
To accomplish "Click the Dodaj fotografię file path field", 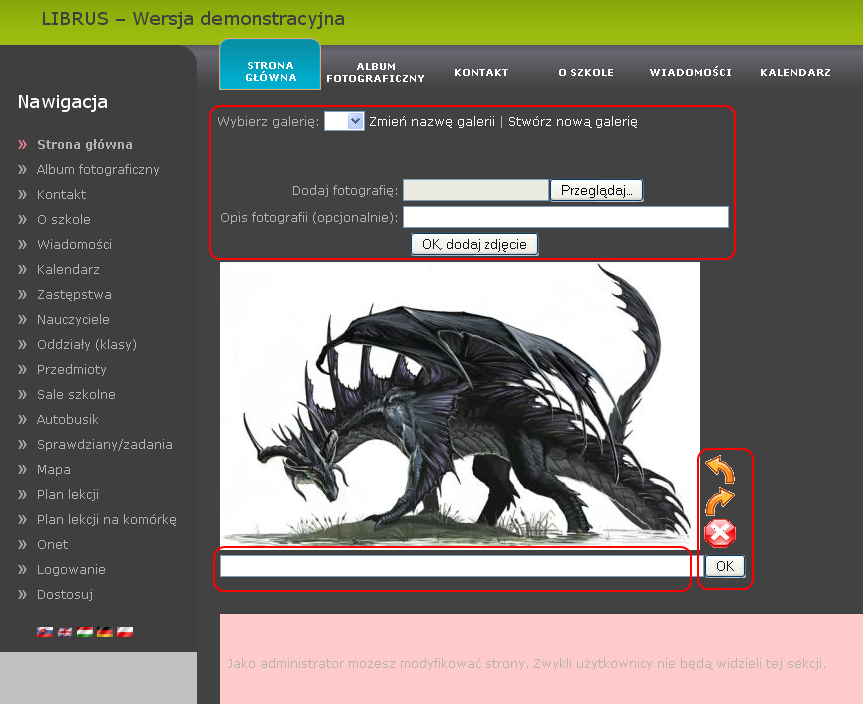I will pyautogui.click(x=476, y=190).
